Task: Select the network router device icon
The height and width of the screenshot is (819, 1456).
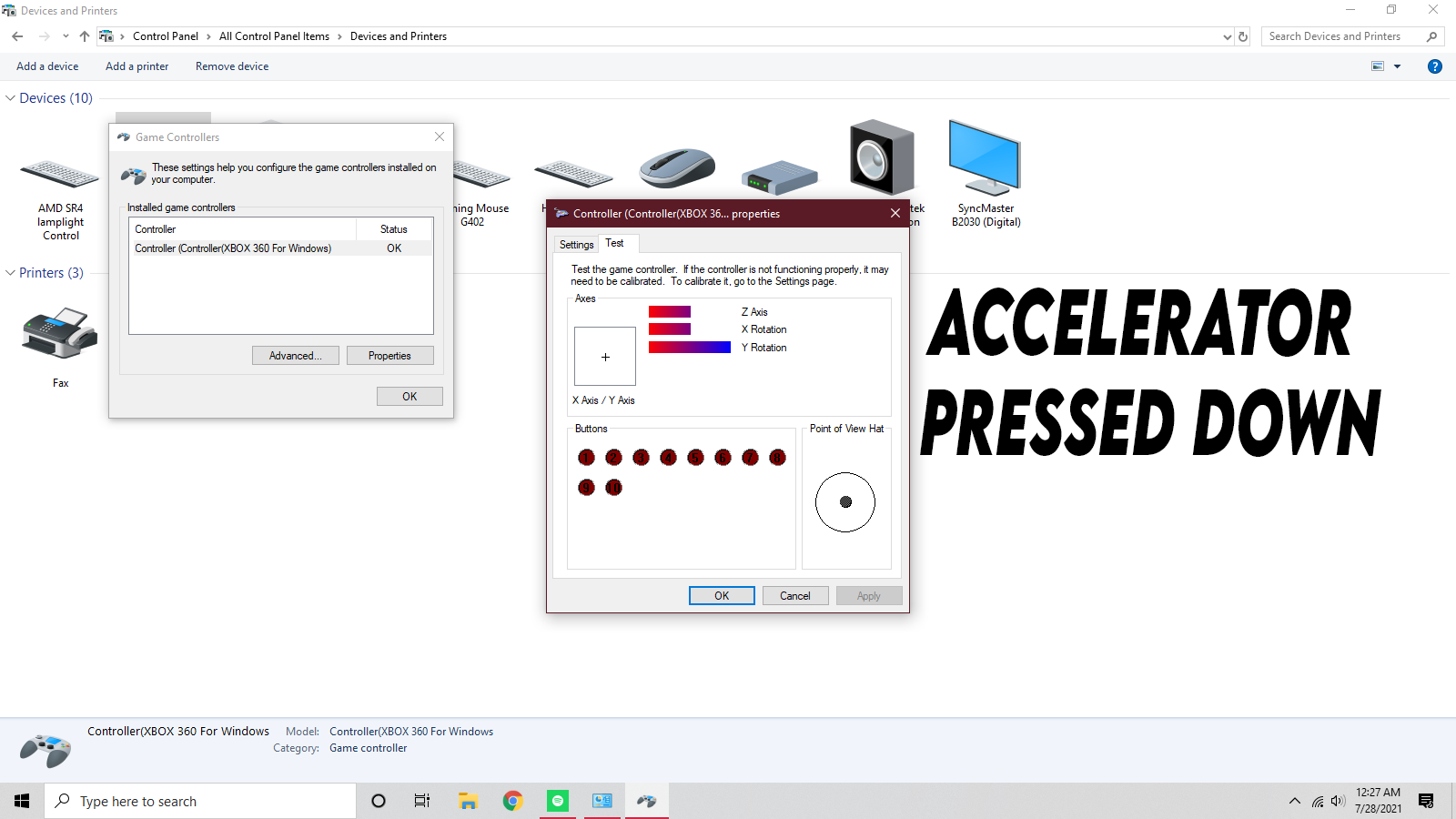Action: [780, 177]
